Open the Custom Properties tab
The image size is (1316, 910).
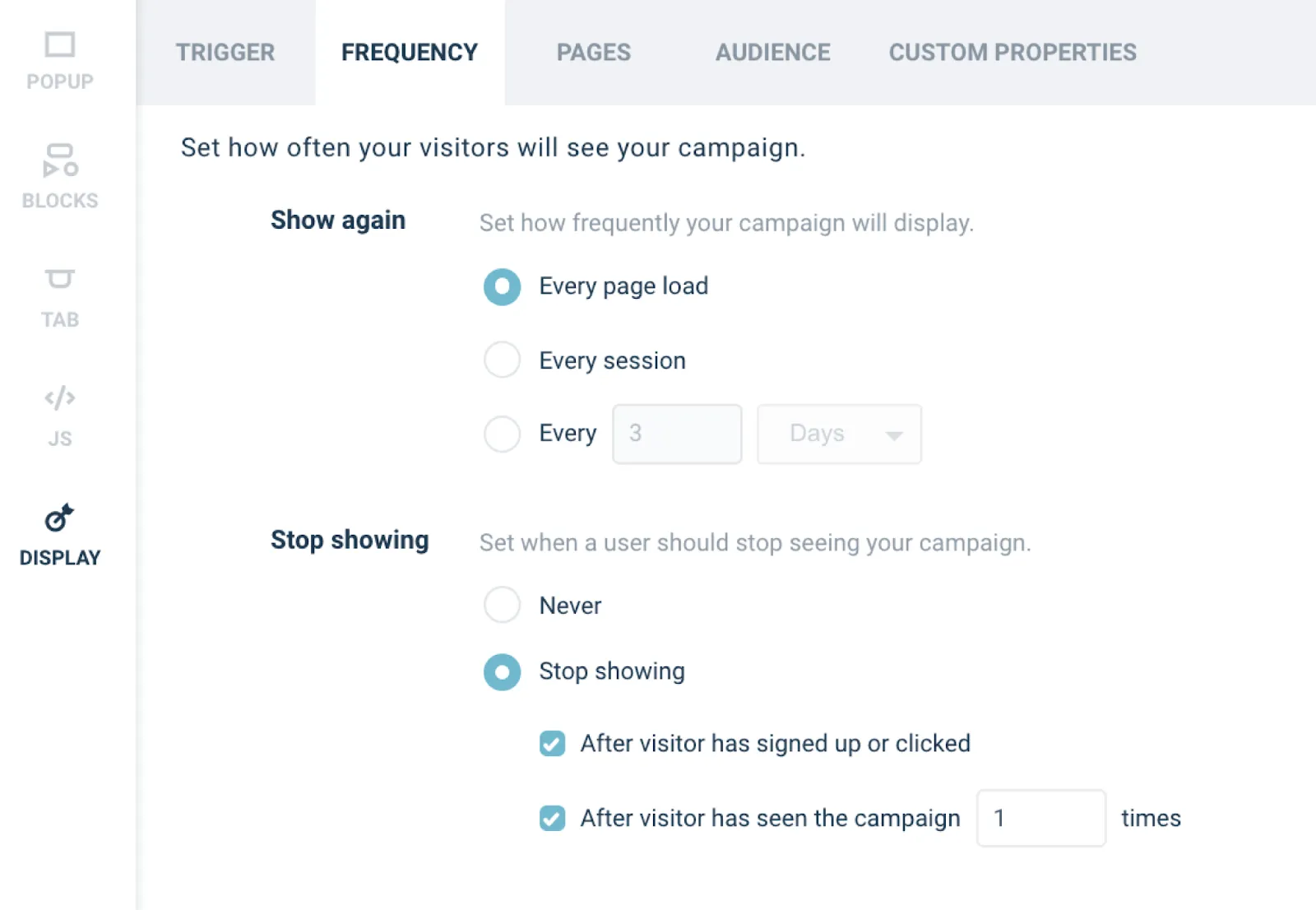1012,53
